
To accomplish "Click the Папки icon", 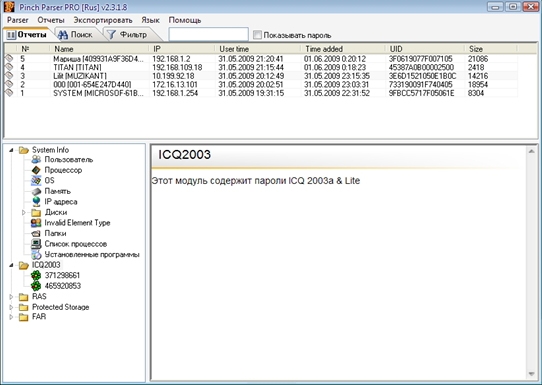I will (36, 233).
